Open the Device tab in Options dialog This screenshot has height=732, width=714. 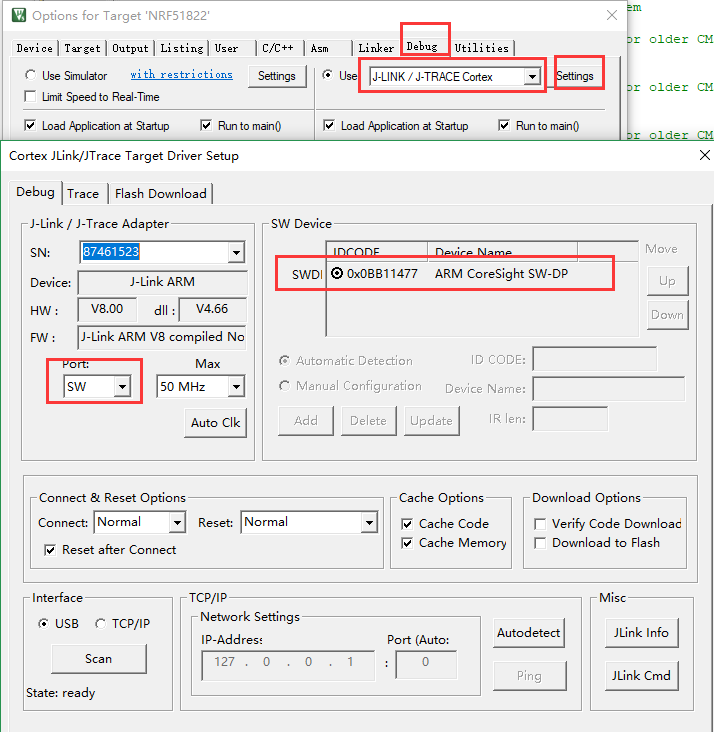coord(35,48)
